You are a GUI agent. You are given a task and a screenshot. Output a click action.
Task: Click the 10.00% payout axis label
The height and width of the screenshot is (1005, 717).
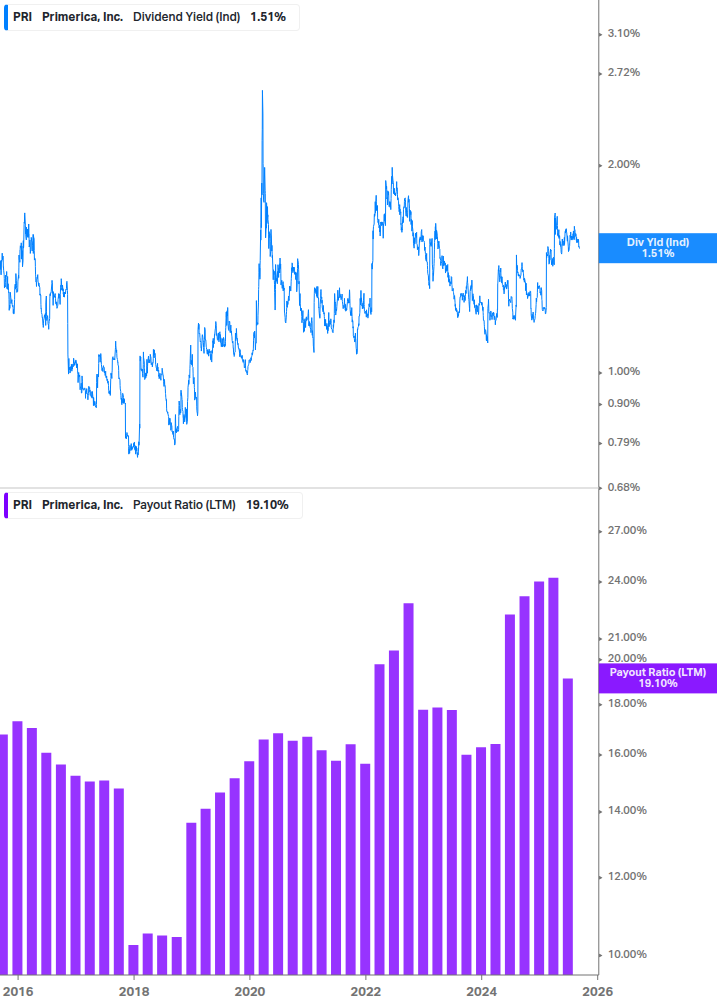pos(627,954)
